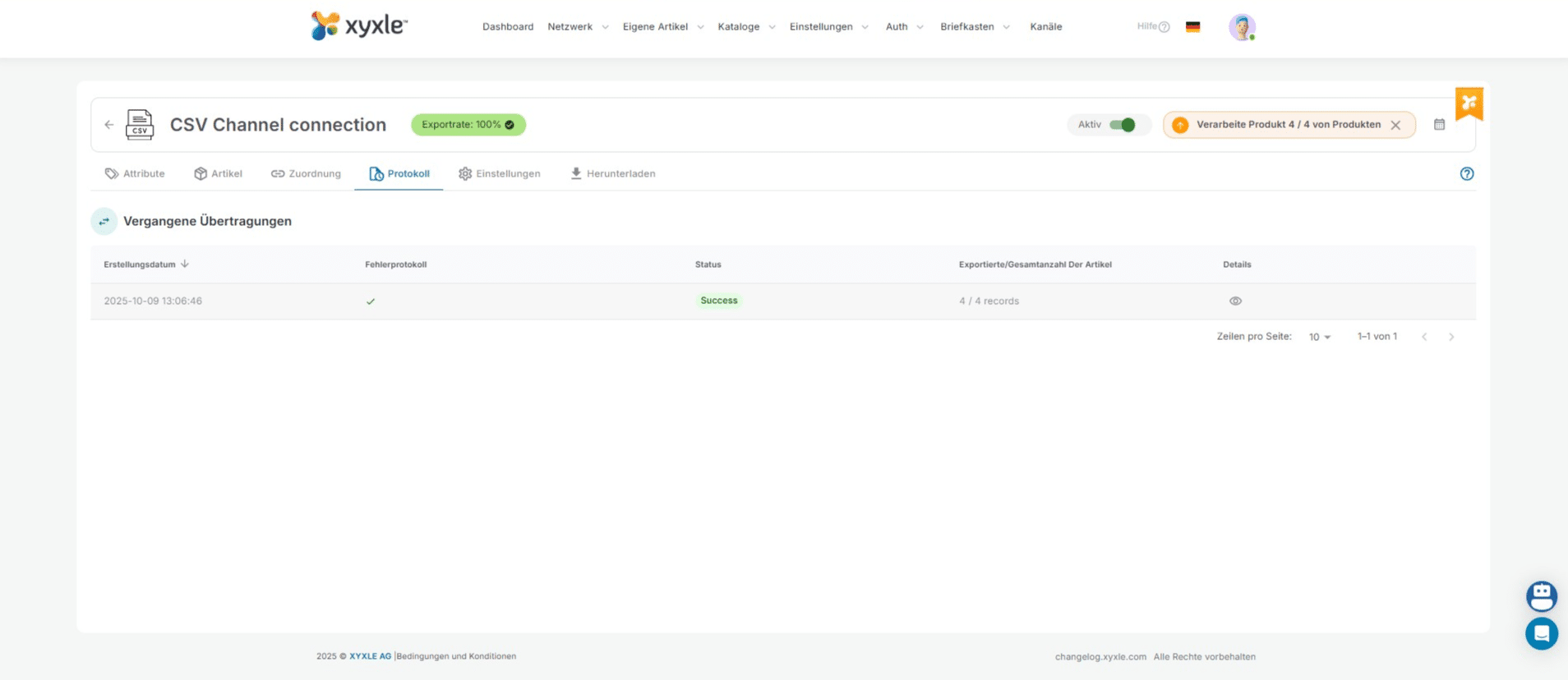Open rows per page dropdown
This screenshot has height=680, width=1568.
tap(1319, 338)
